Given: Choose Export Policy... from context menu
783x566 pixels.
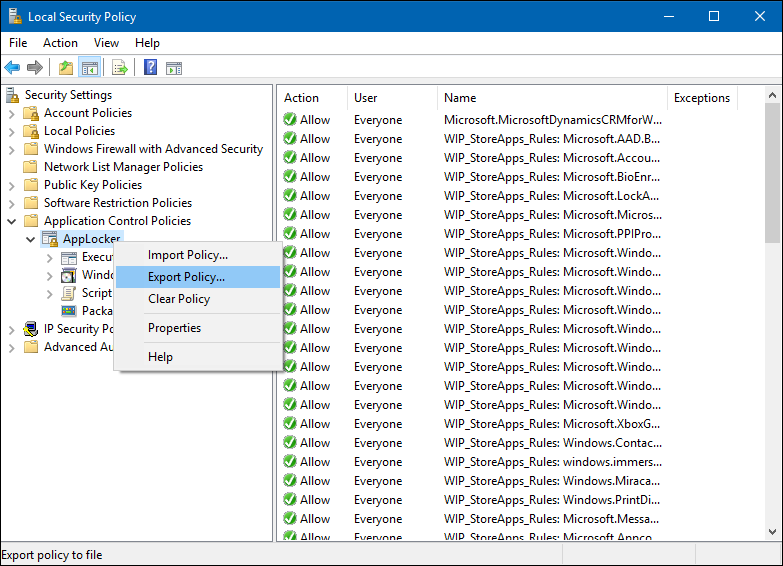Looking at the screenshot, I should point(187,277).
